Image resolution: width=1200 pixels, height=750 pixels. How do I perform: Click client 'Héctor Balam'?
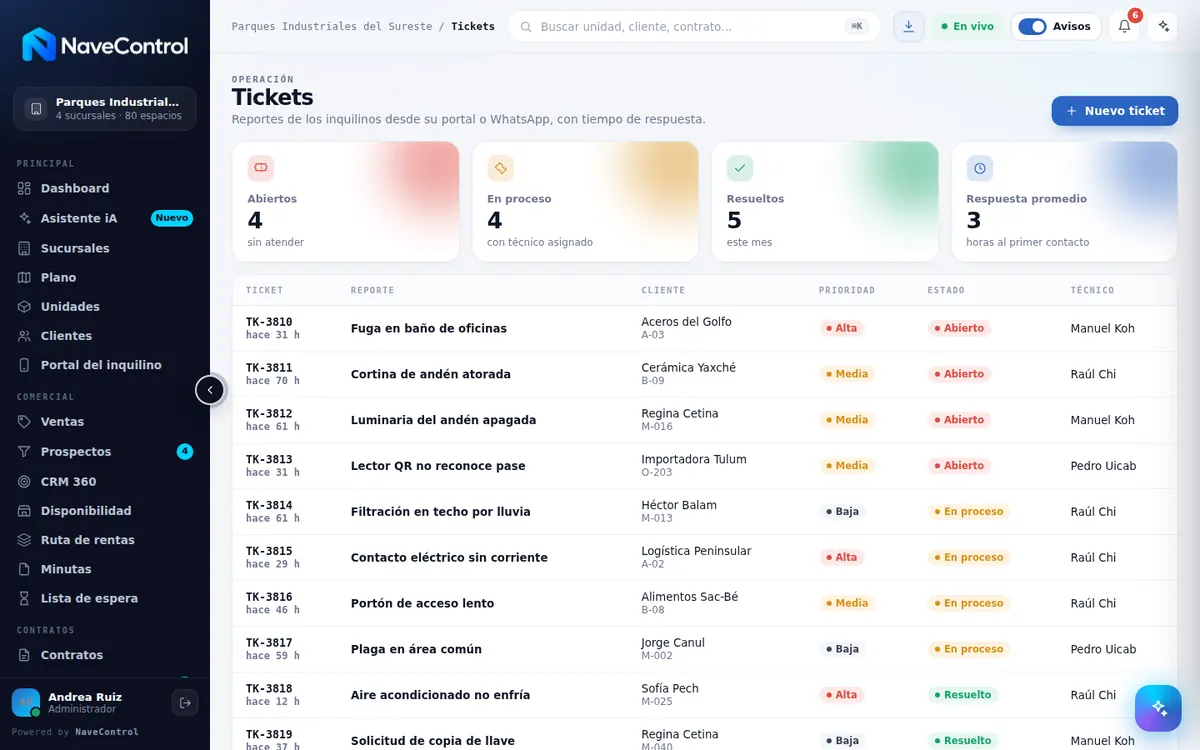679,505
